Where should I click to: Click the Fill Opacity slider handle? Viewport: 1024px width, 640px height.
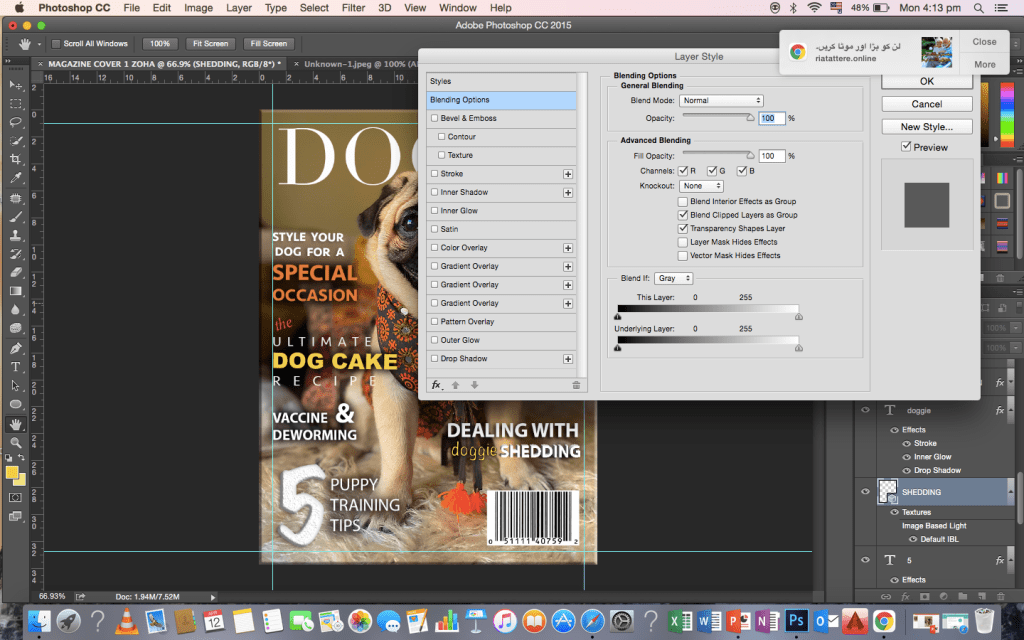tap(750, 154)
